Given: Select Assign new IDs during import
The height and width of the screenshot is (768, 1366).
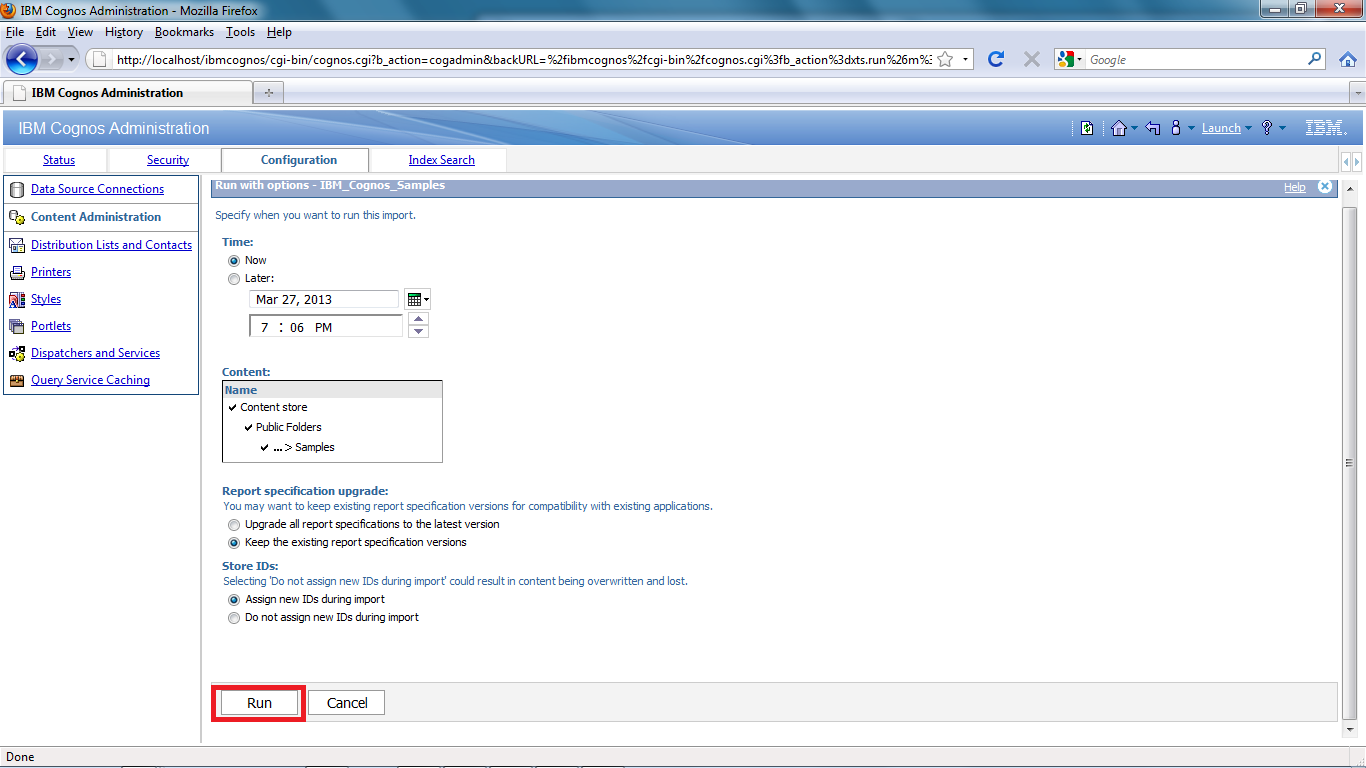Looking at the screenshot, I should tap(234, 600).
